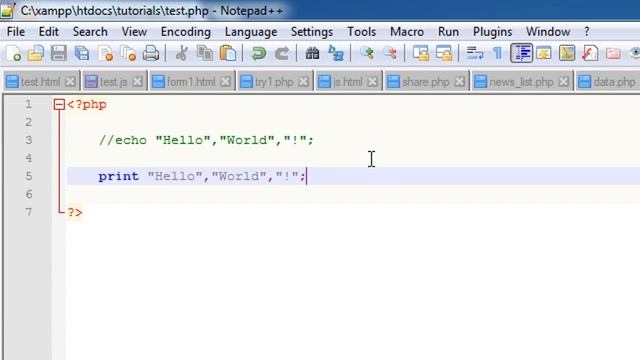Click the Close All toolbar icon
This screenshot has height=360, width=640.
pos(129,53)
